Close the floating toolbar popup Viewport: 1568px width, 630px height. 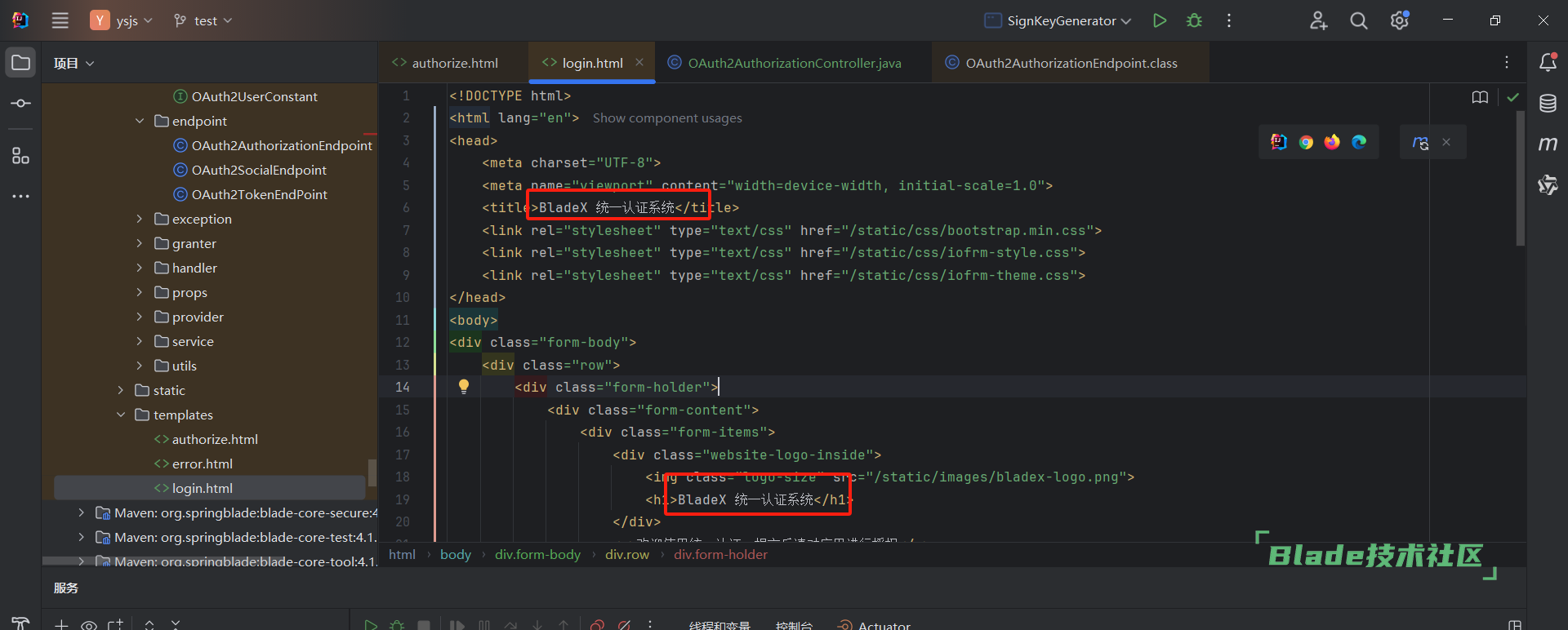click(x=1446, y=142)
